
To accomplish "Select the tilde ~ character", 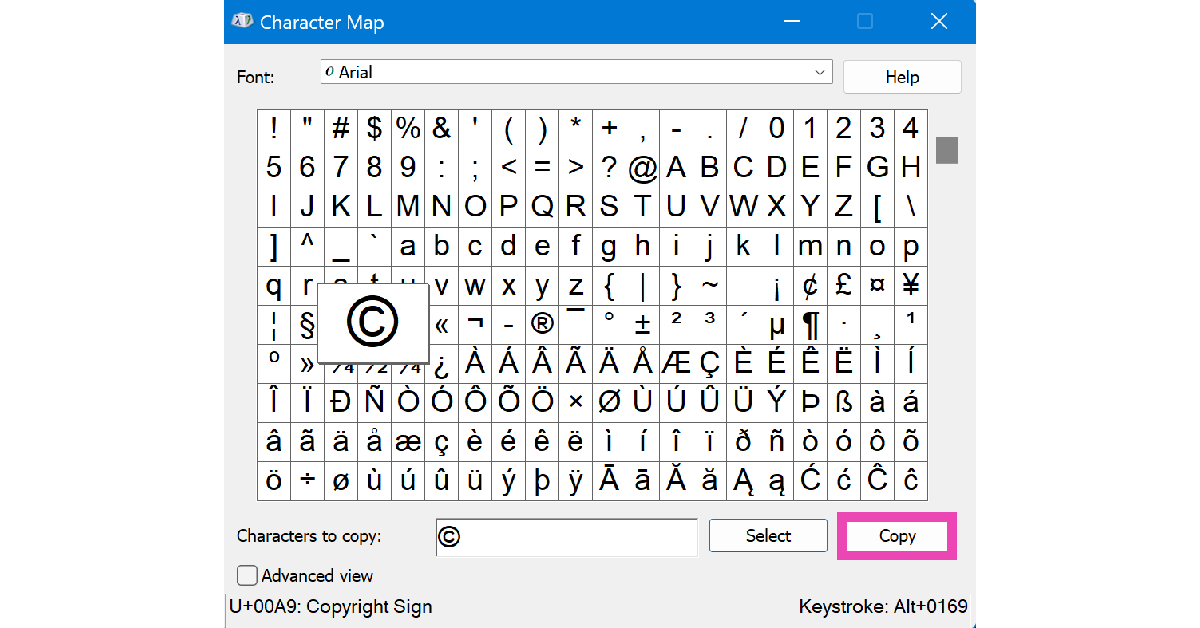I will (x=710, y=285).
